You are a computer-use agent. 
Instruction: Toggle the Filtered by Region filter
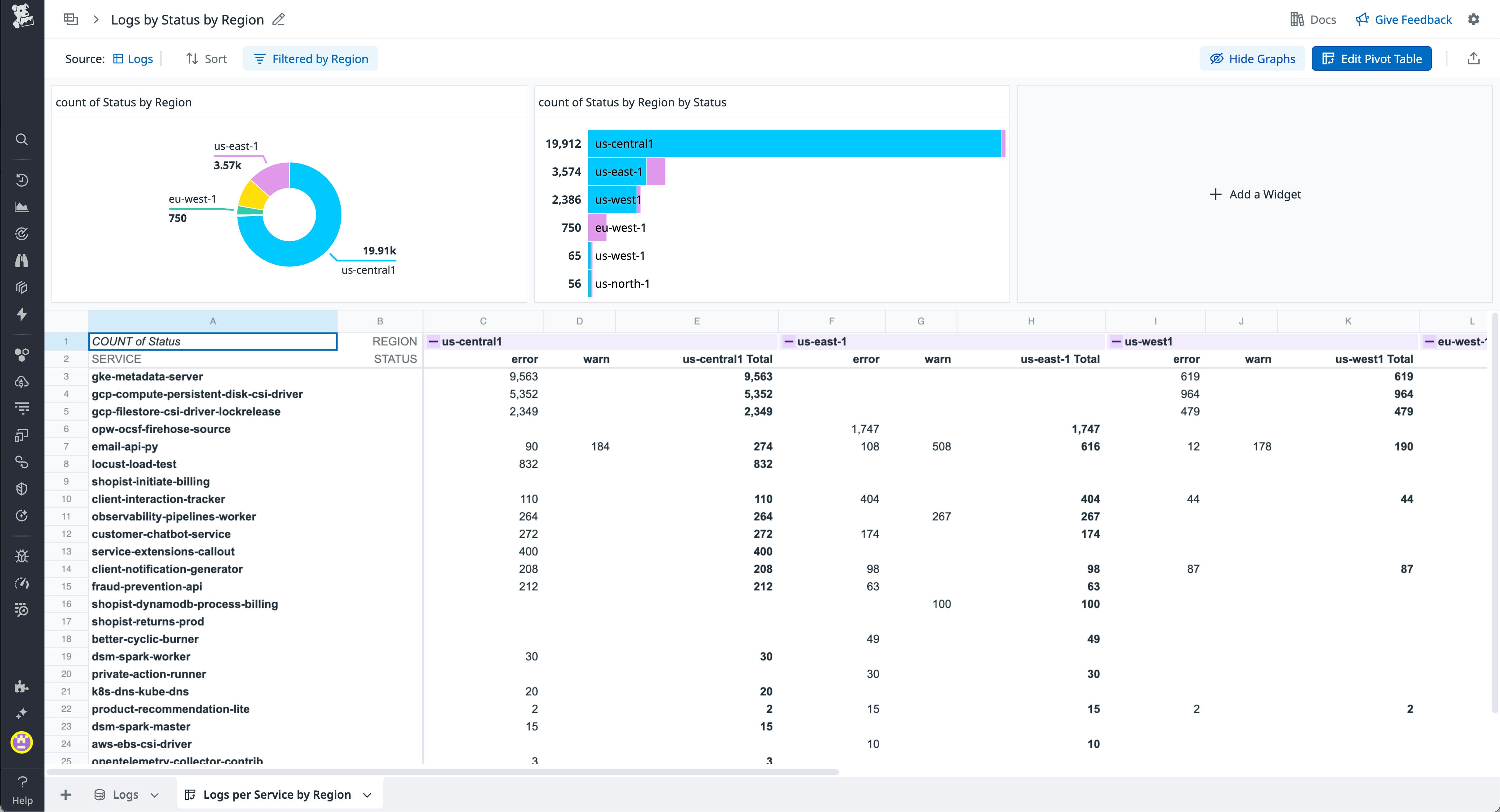pyautogui.click(x=310, y=58)
